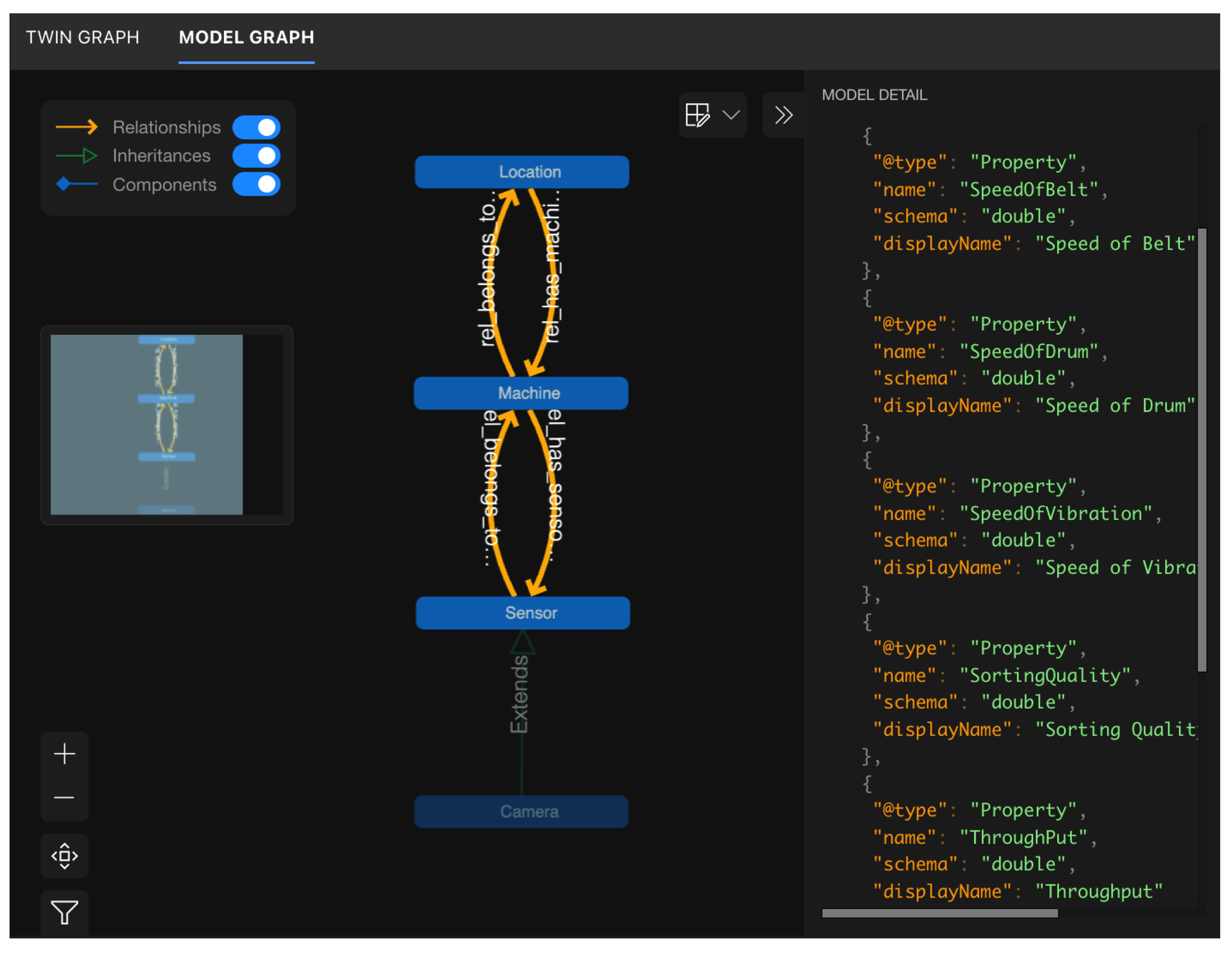
Task: Click the graph minimap thumbnail
Action: pyautogui.click(x=166, y=425)
